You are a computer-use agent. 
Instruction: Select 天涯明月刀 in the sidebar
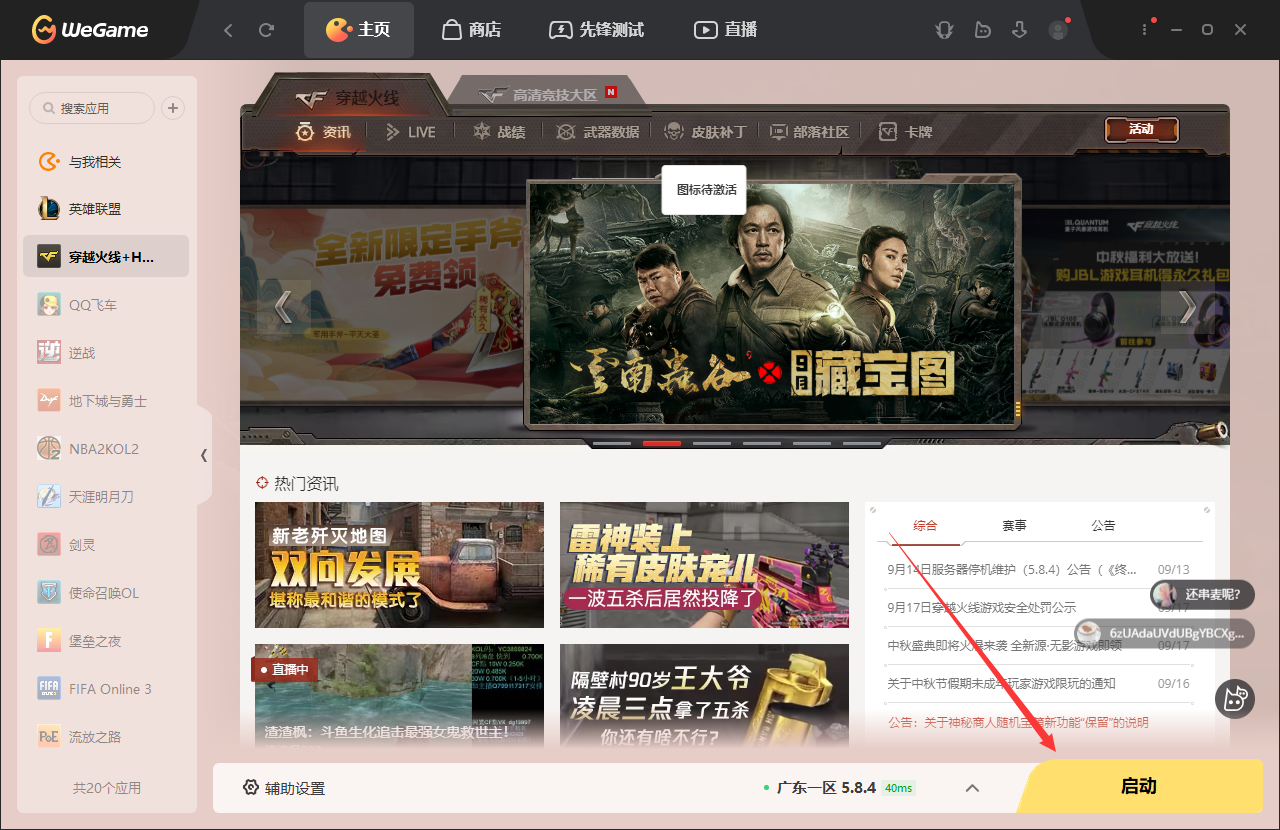tap(106, 497)
